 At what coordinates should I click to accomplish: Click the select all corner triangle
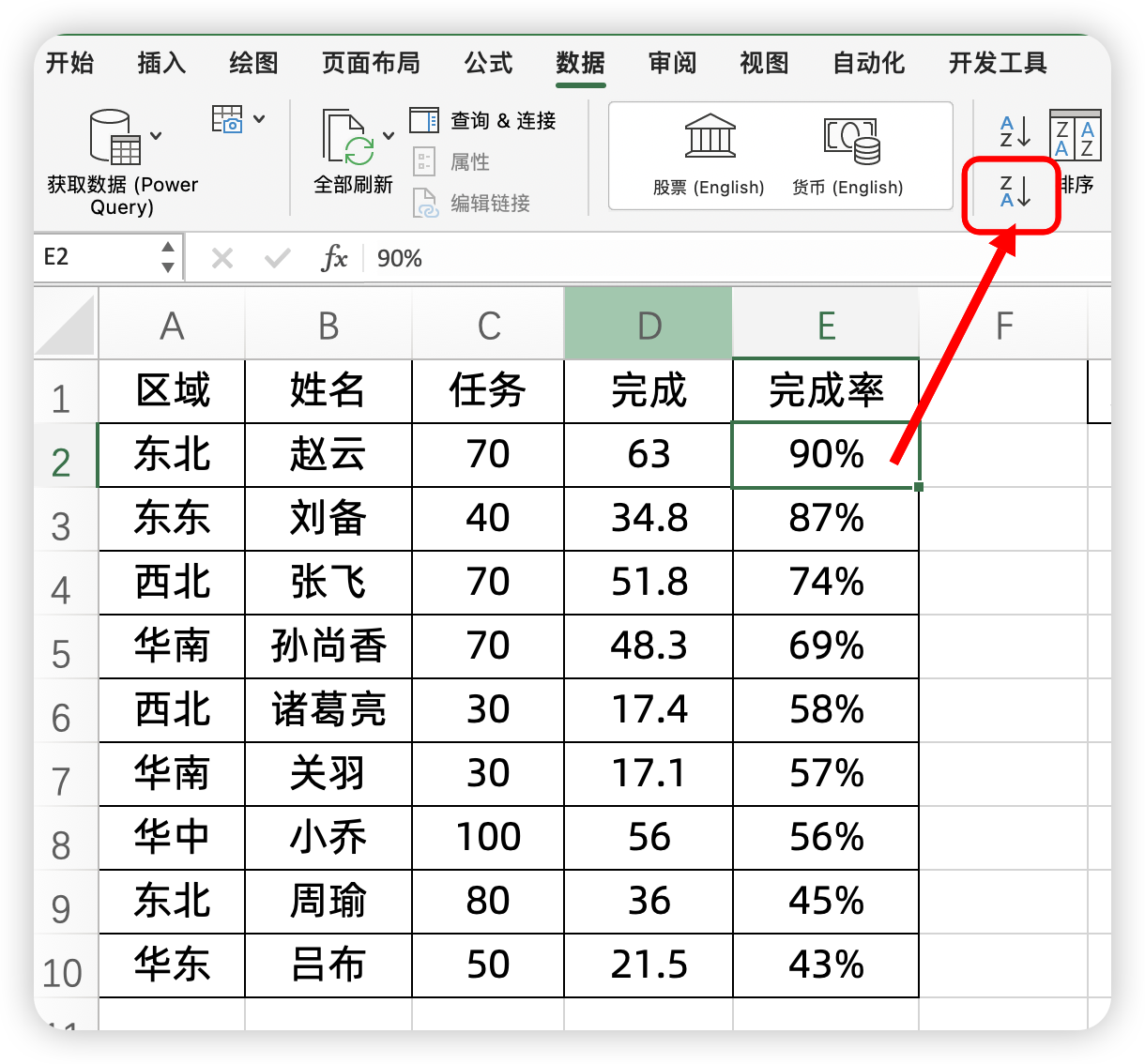click(68, 326)
